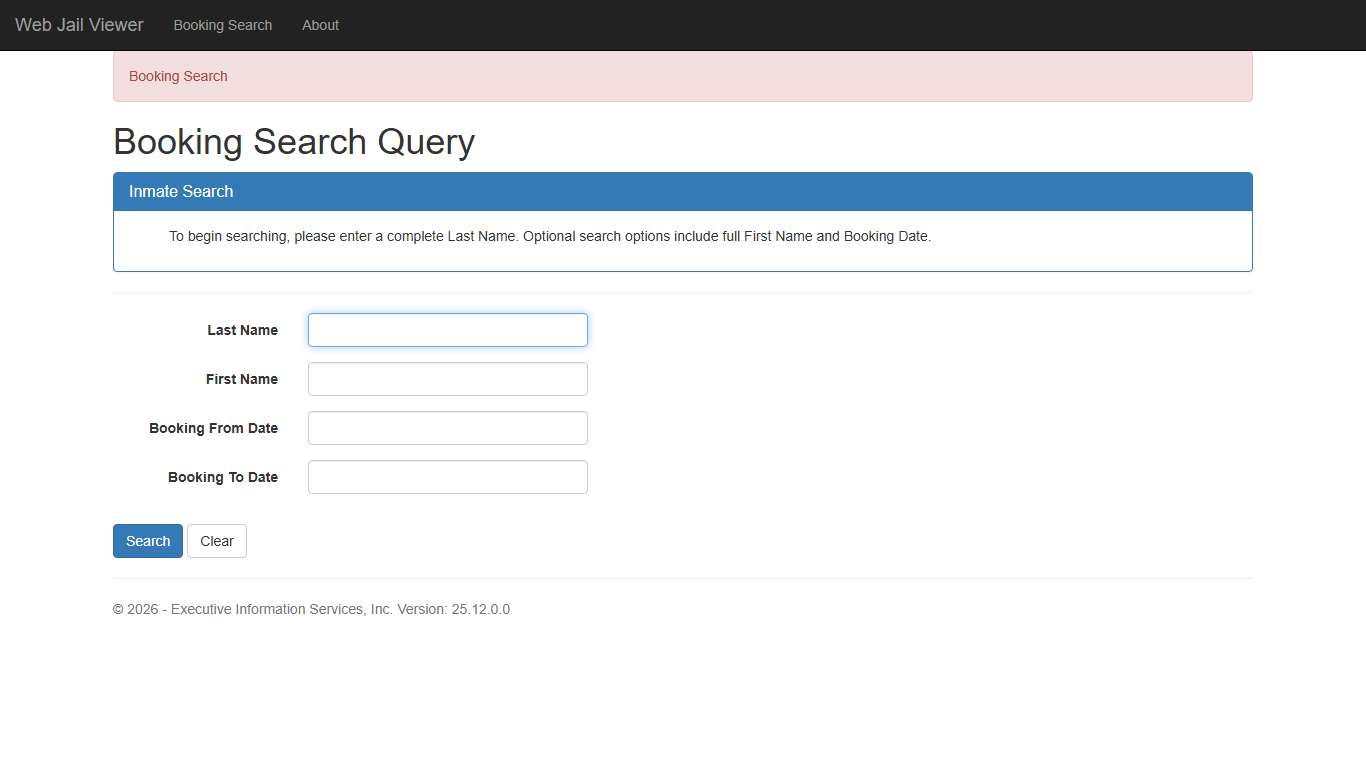1366x768 pixels.
Task: Click the Booking Search Query heading
Action: point(293,142)
